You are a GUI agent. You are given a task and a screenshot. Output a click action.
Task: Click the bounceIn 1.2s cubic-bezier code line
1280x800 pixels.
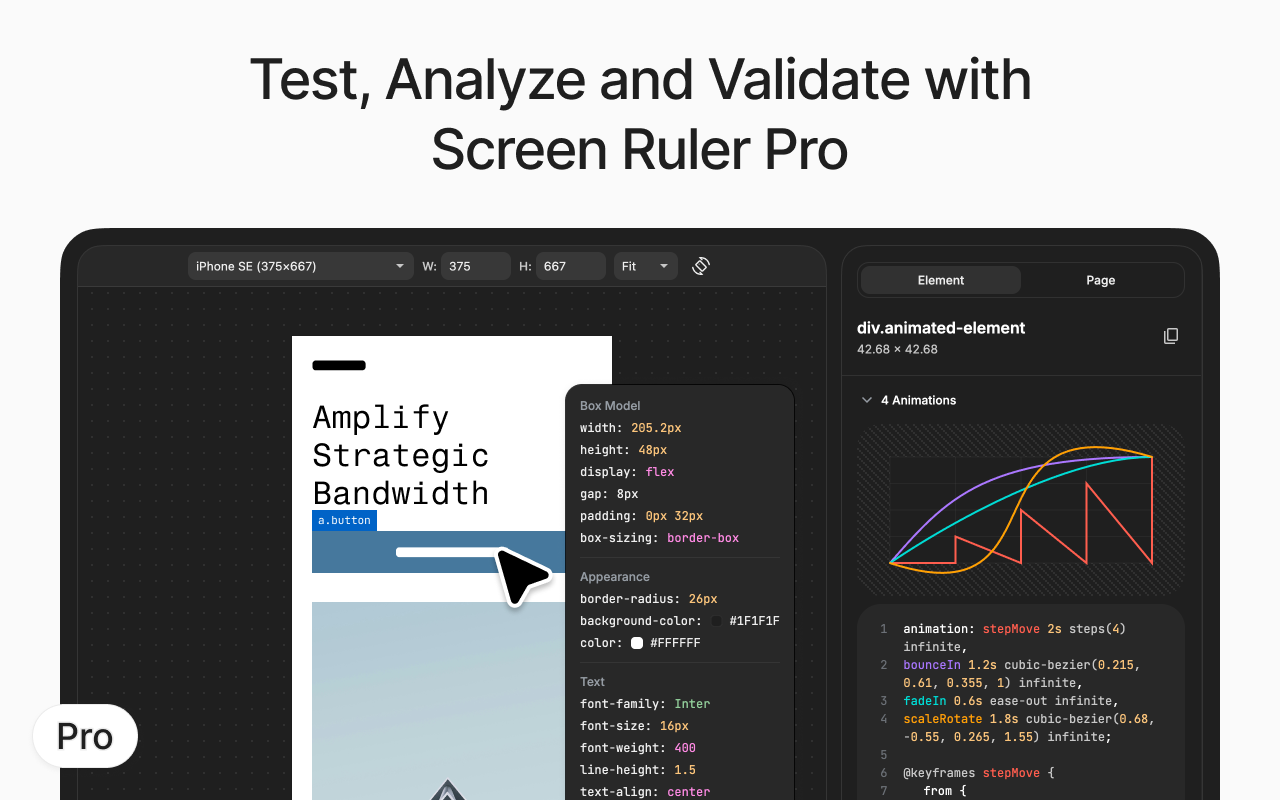coord(1022,674)
